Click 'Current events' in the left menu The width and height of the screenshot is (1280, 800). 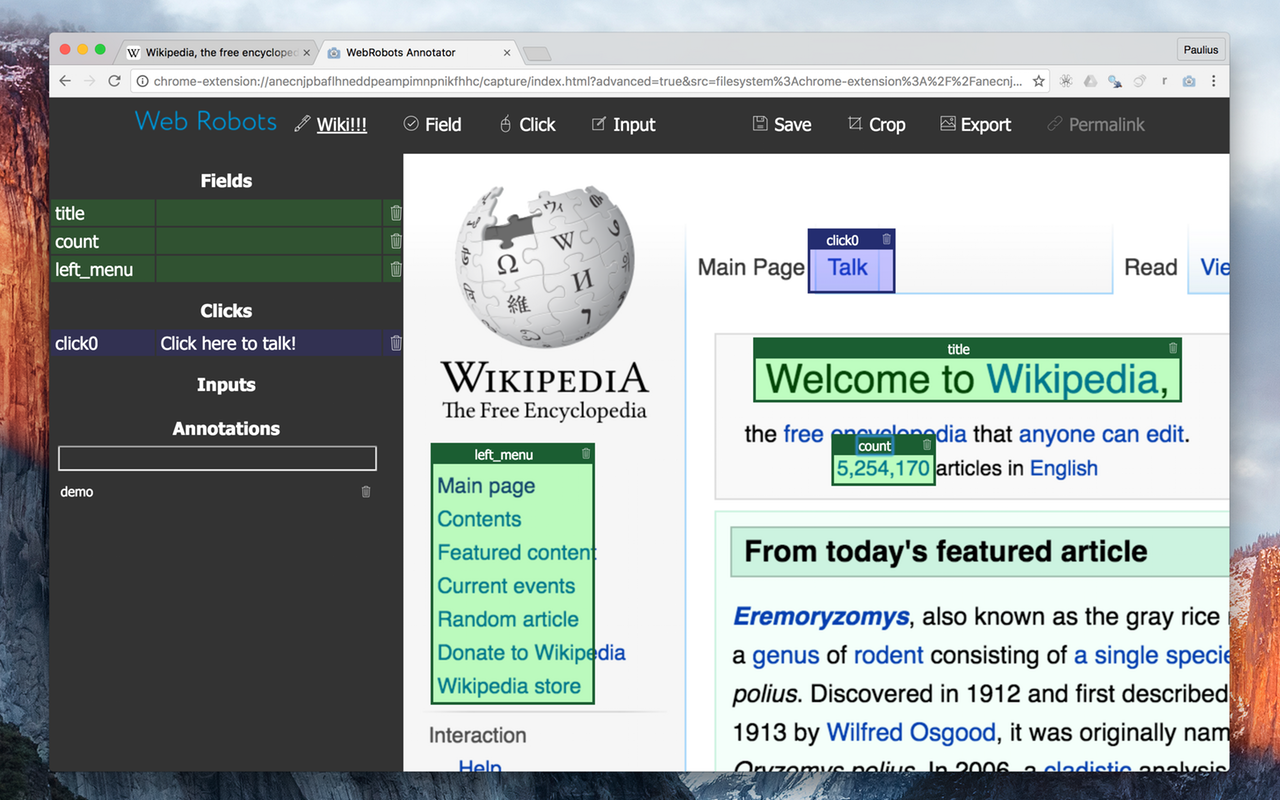(x=506, y=586)
